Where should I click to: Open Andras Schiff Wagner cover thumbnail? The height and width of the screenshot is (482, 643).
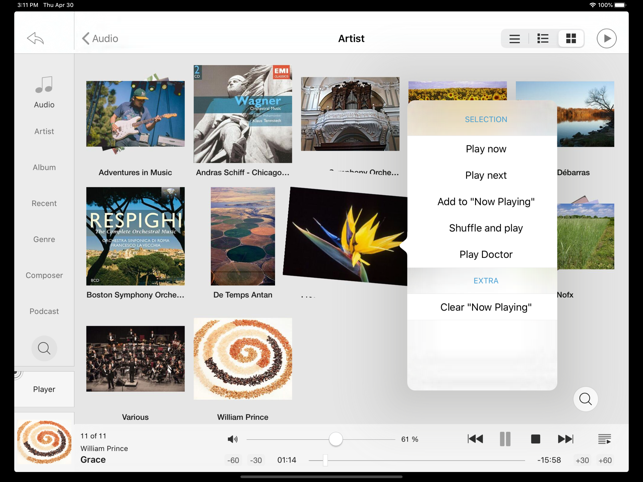243,114
